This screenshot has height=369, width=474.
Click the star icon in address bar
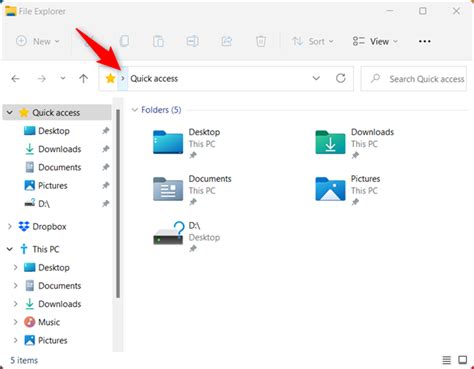110,79
